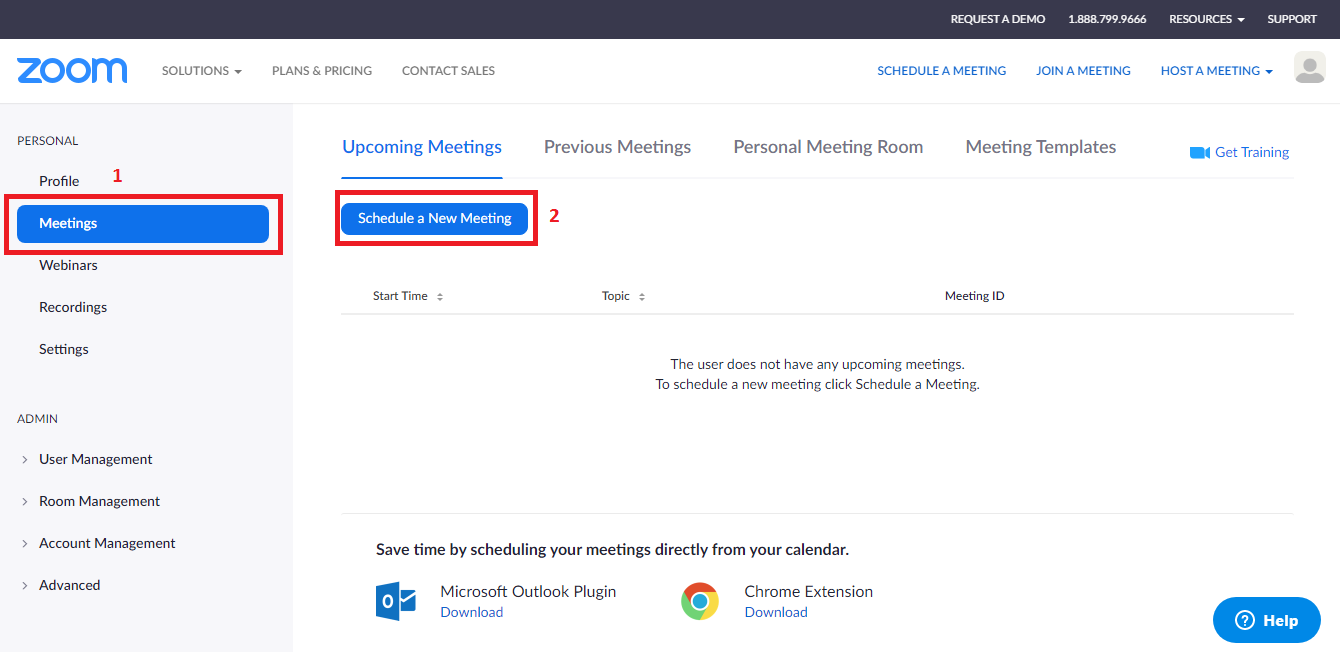Open the Host a Meeting dropdown
Viewport: 1340px width, 652px height.
[x=1217, y=71]
